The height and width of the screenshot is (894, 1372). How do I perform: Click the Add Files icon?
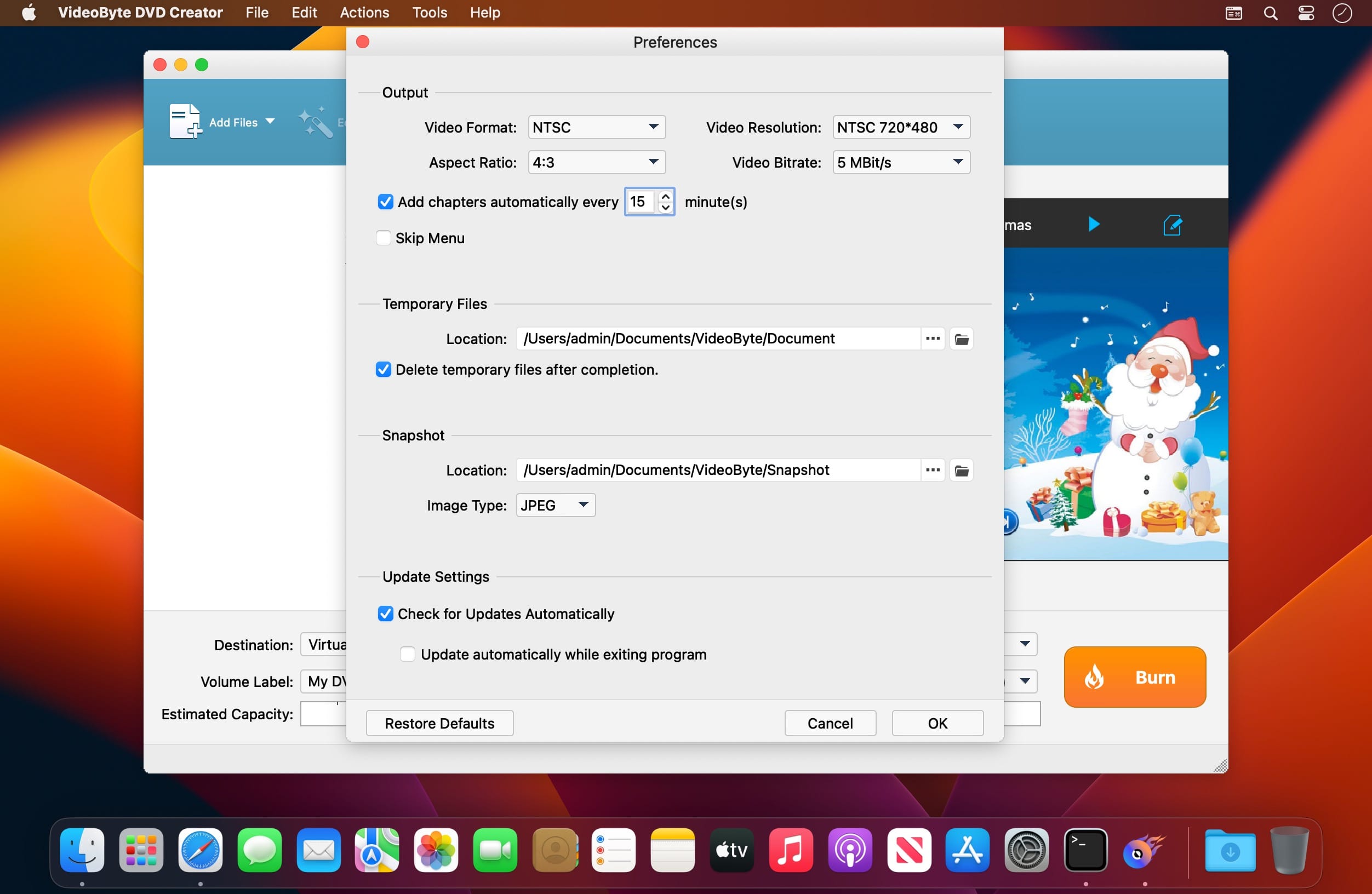point(185,122)
